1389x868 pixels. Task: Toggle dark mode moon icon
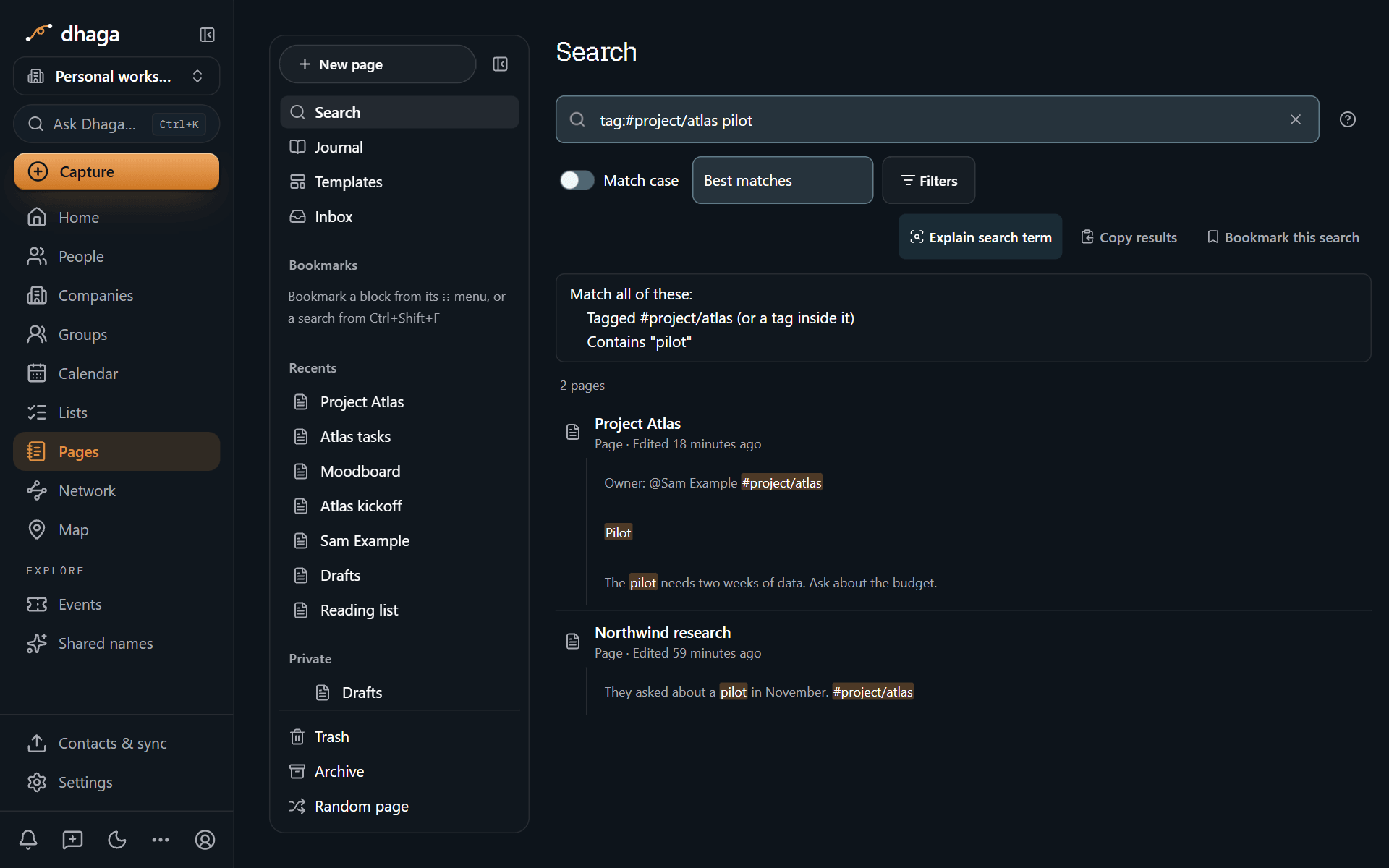(x=116, y=840)
